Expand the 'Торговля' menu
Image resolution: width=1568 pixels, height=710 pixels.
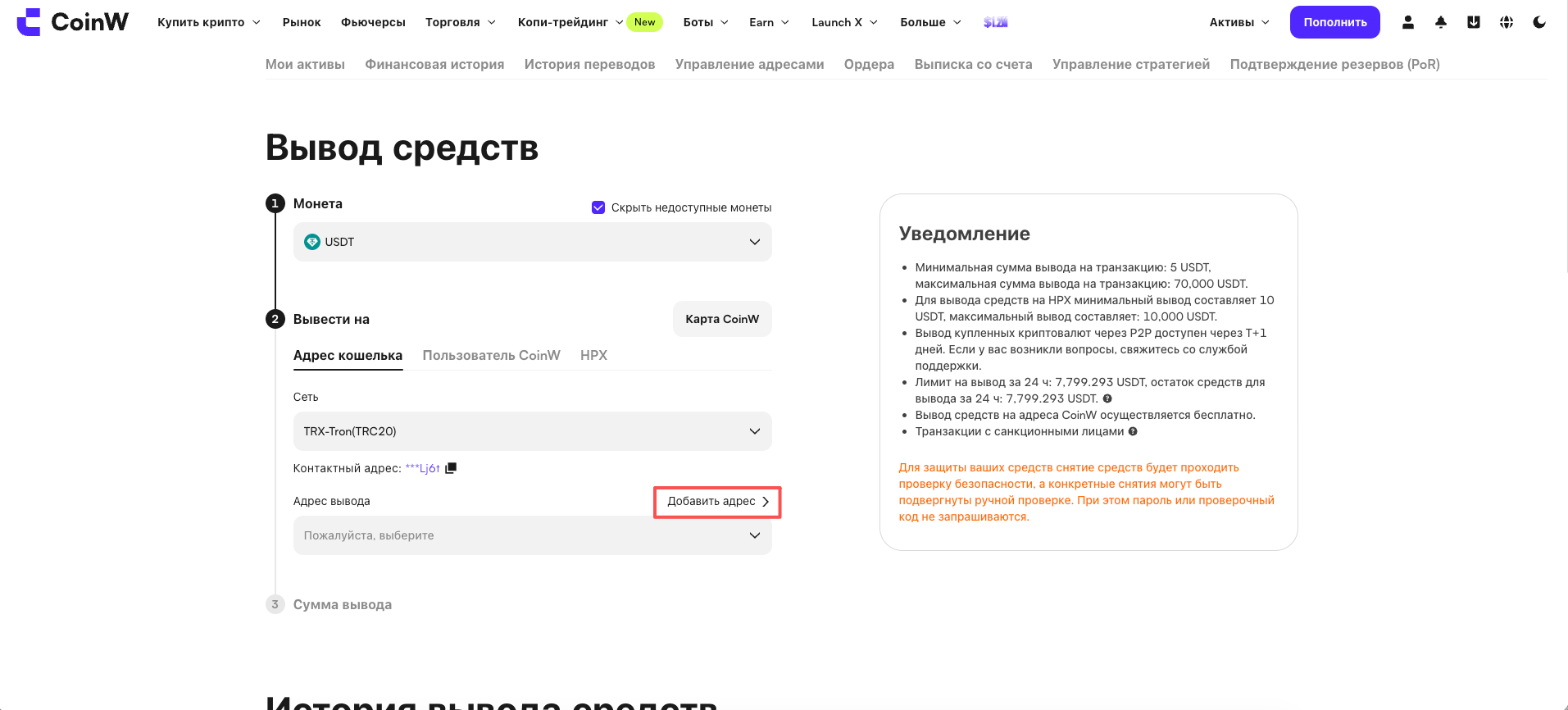pyautogui.click(x=461, y=22)
